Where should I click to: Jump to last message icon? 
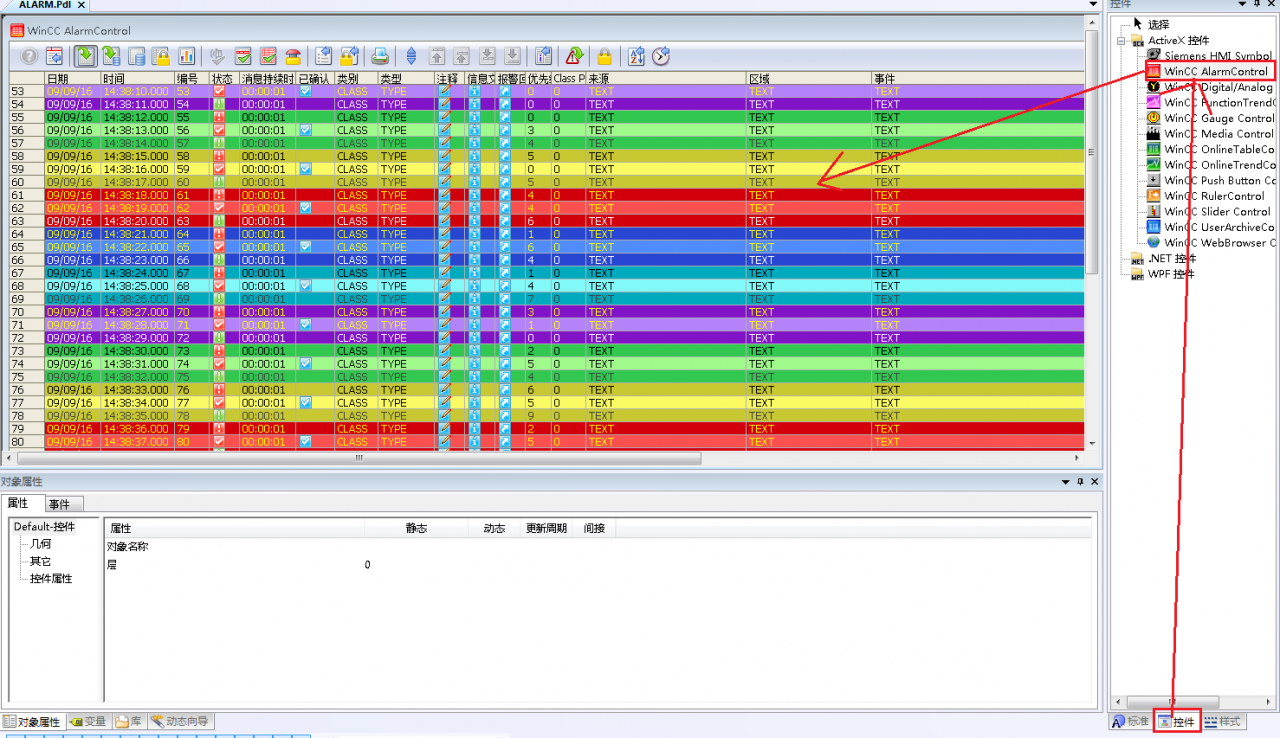coord(512,56)
